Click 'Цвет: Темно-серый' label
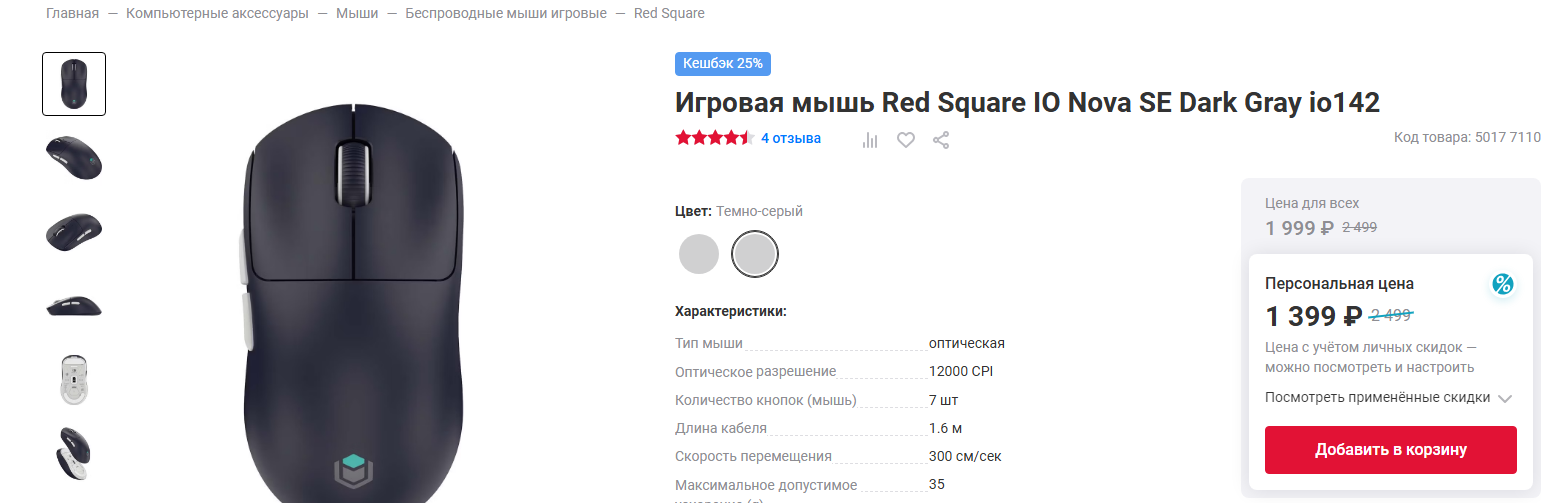Screen dimensions: 1541x503 pyautogui.click(x=739, y=211)
